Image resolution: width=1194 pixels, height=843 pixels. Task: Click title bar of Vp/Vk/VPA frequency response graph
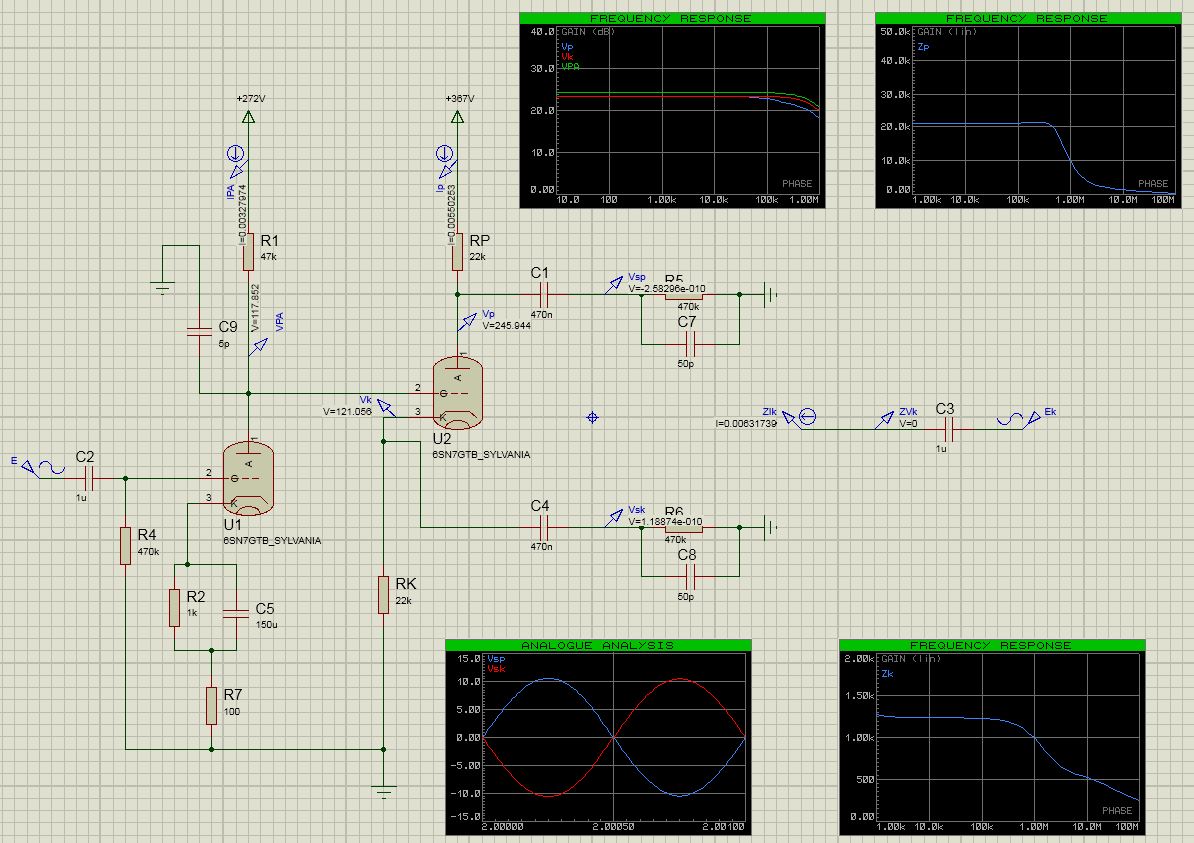[x=672, y=18]
